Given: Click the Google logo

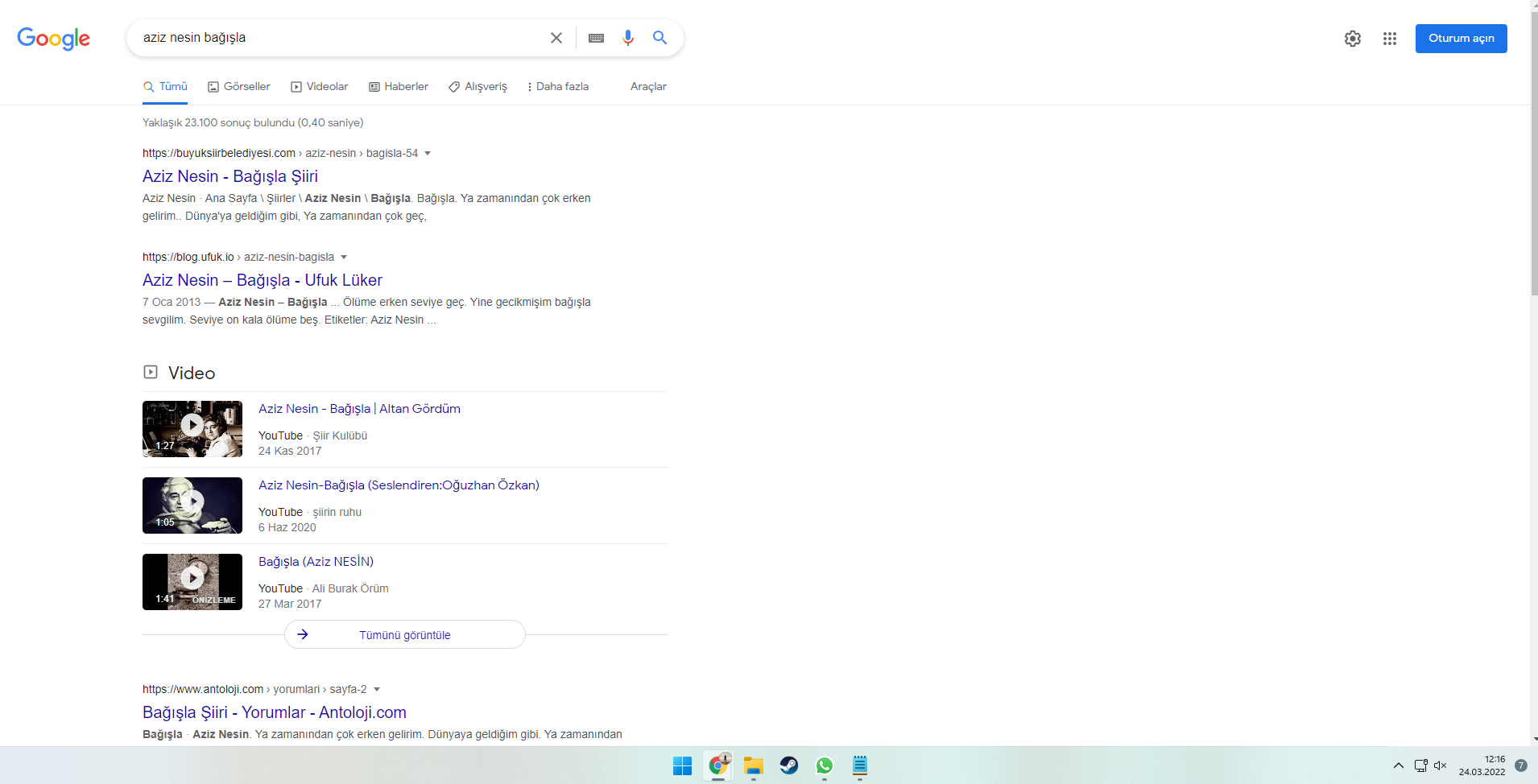Looking at the screenshot, I should coord(53,38).
